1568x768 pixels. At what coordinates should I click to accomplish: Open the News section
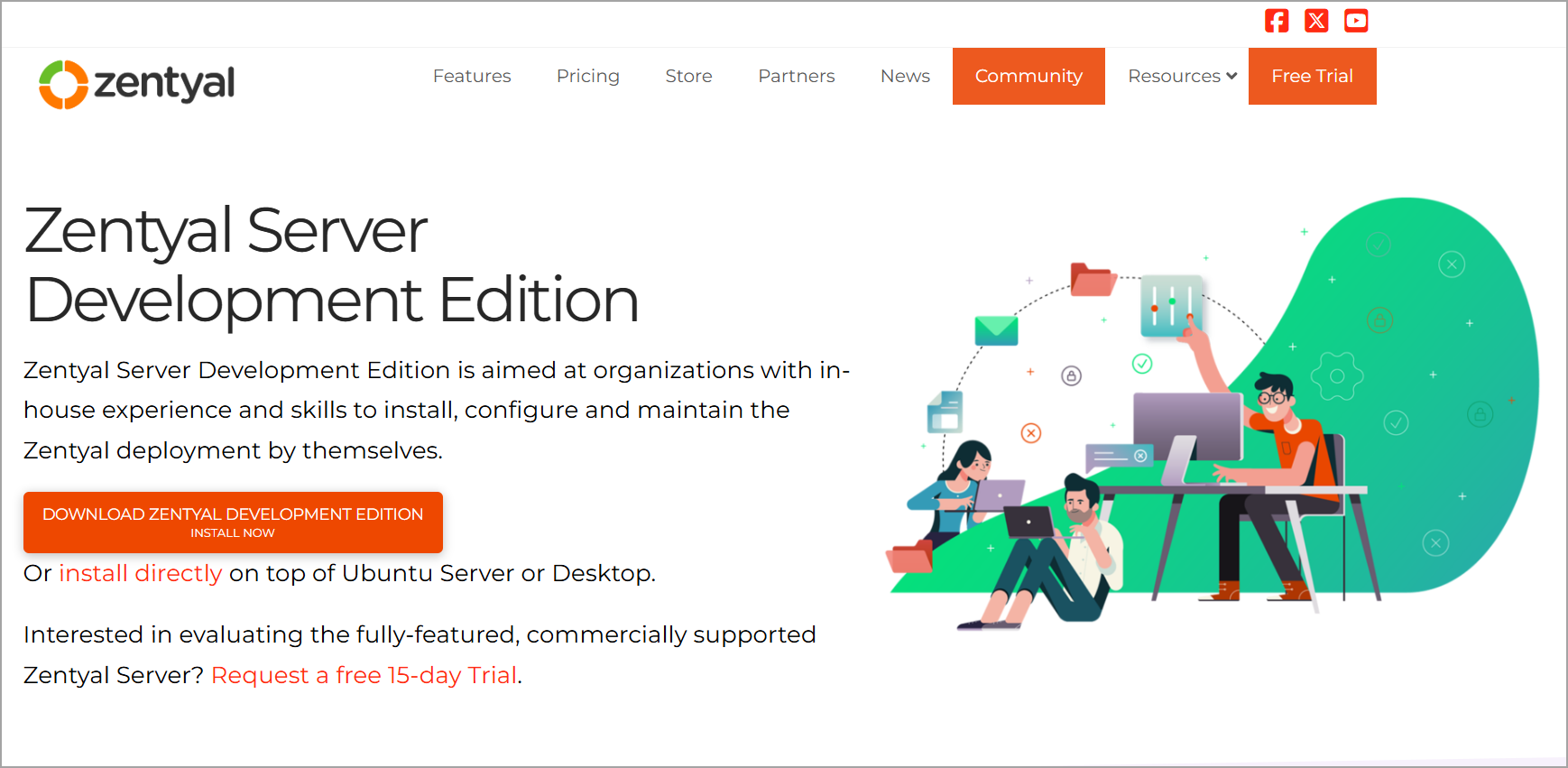click(x=905, y=76)
